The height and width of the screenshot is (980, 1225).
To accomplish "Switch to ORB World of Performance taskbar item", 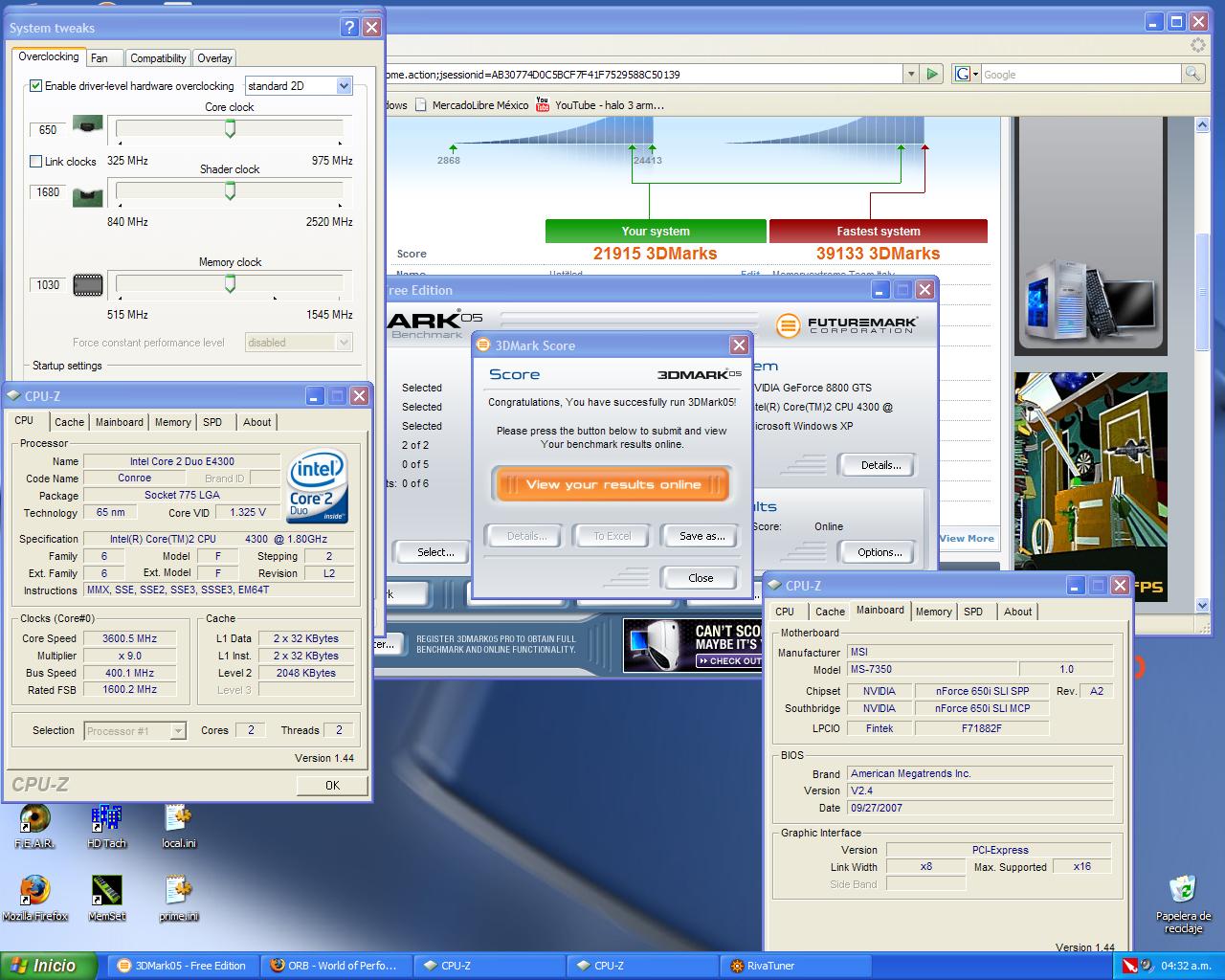I will pyautogui.click(x=336, y=966).
